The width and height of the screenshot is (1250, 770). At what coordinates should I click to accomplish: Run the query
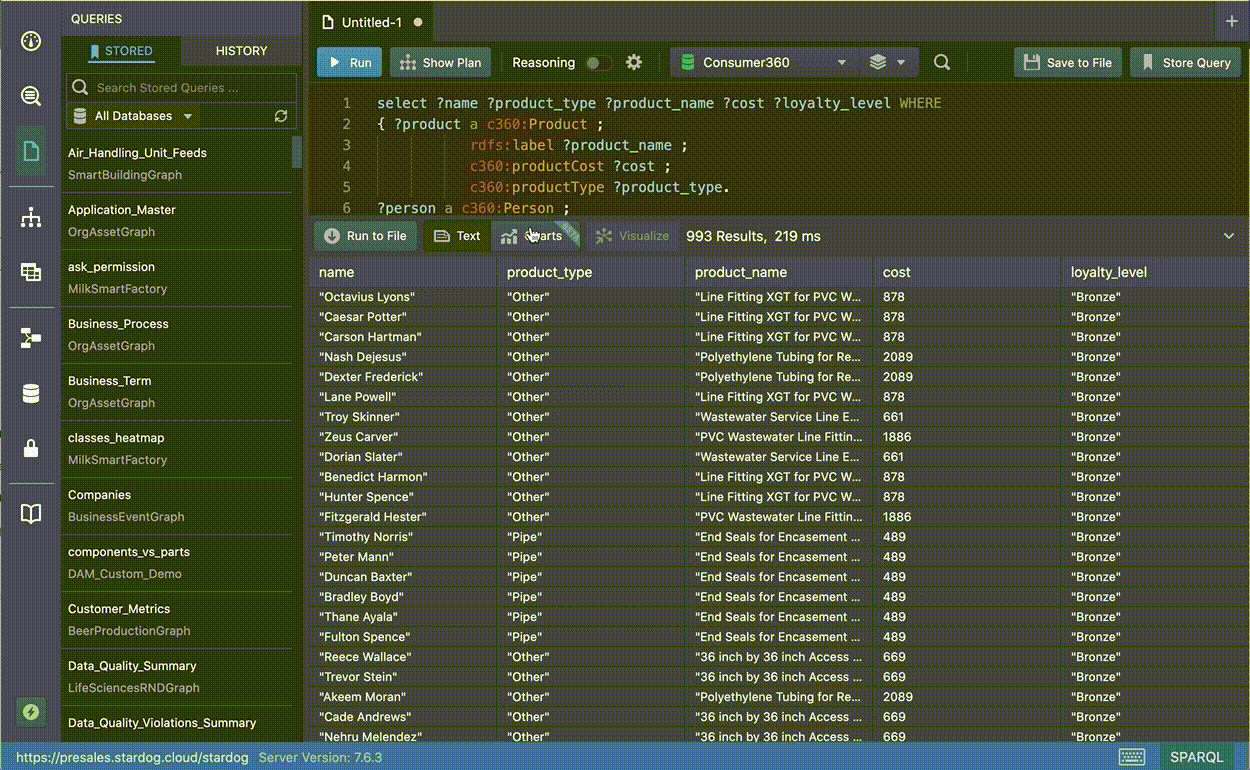(349, 62)
